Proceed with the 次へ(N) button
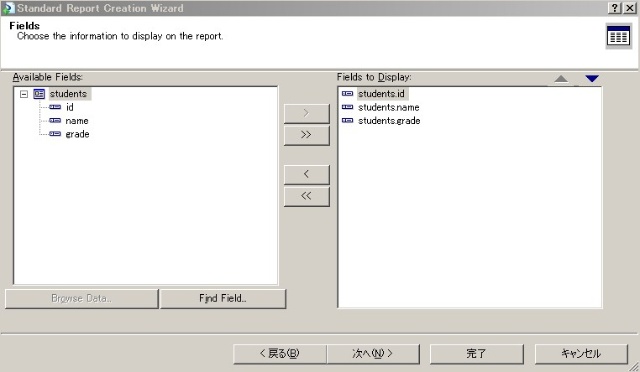640x372 pixels. [x=373, y=354]
